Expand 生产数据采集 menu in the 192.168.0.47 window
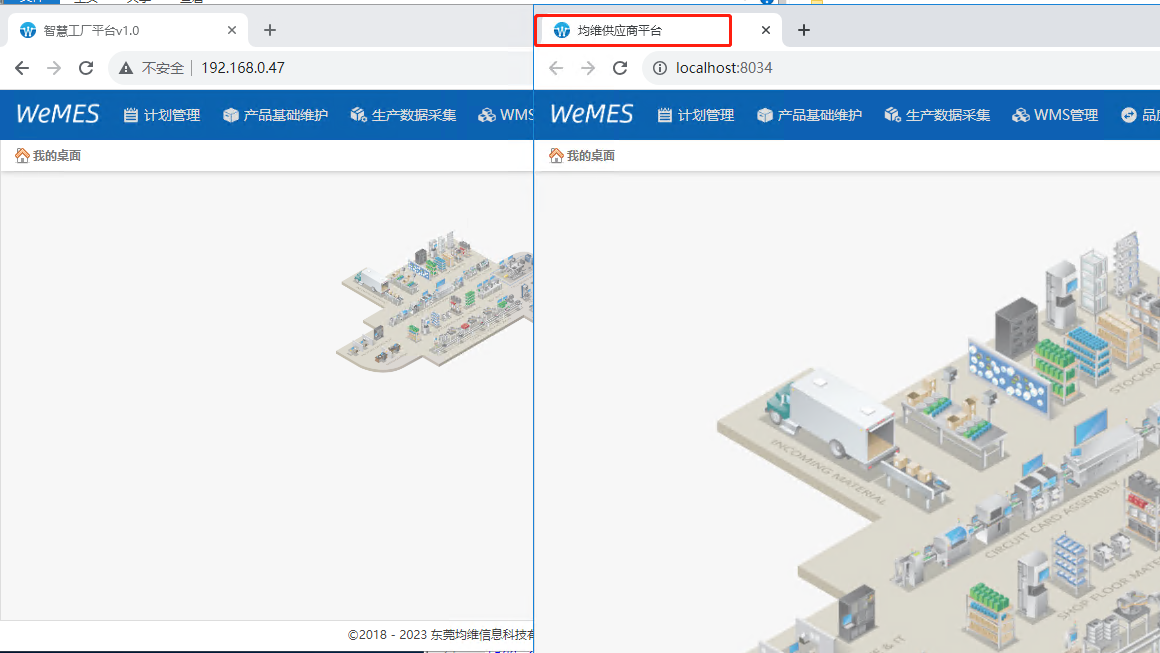Screen dimensions: 1160x653 pyautogui.click(x=403, y=115)
